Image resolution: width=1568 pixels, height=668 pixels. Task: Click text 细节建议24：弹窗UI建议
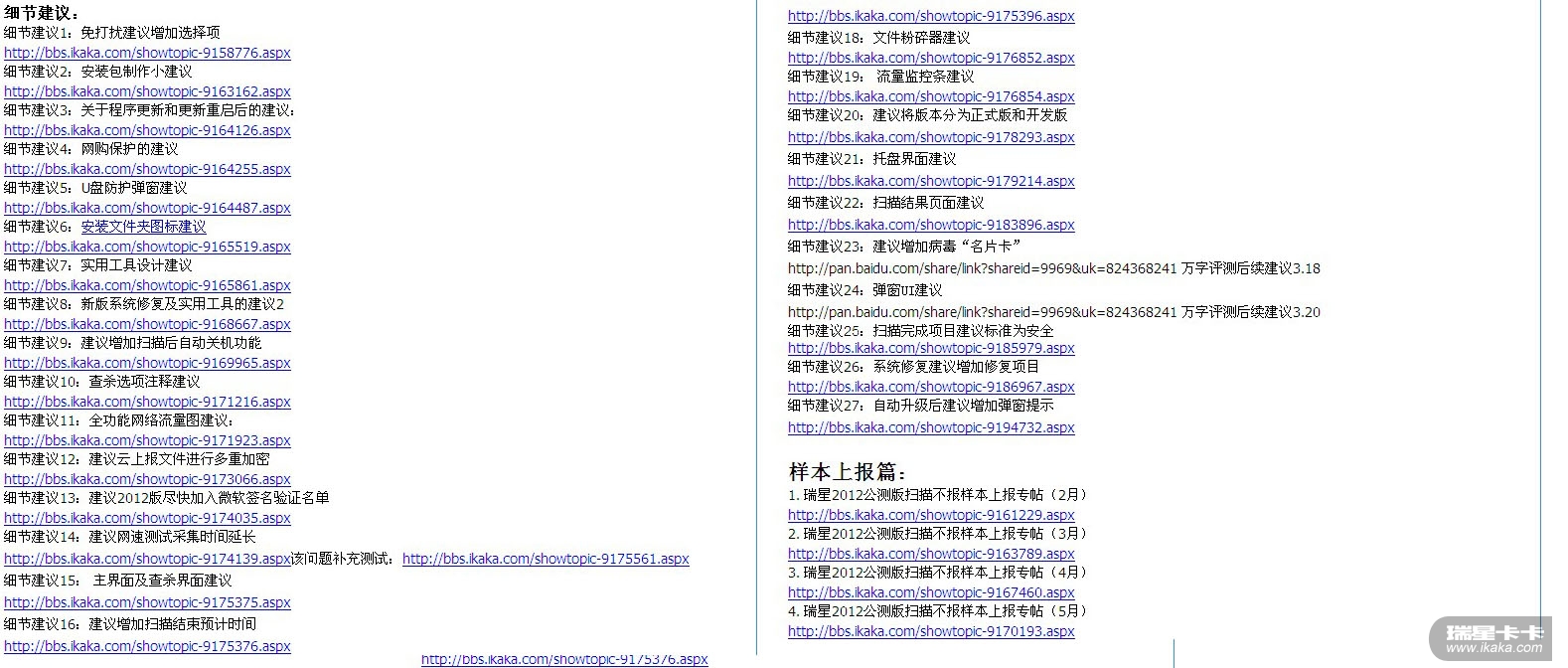coord(865,290)
